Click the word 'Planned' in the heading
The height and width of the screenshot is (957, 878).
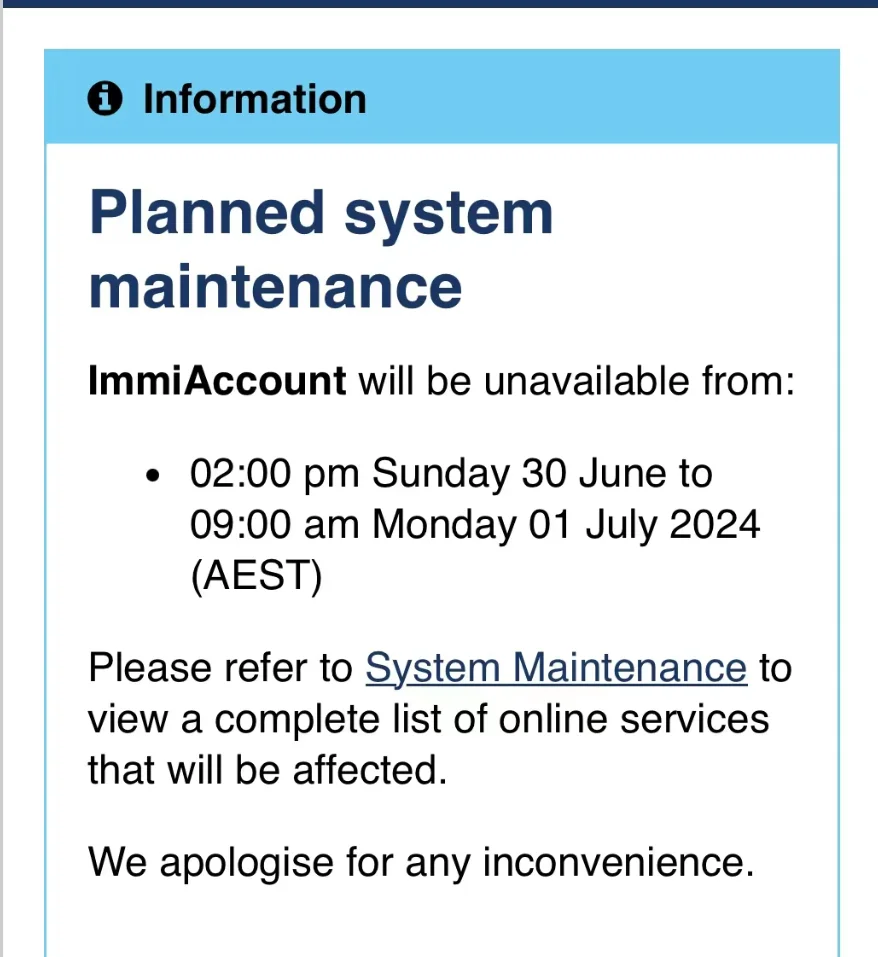[x=206, y=212]
